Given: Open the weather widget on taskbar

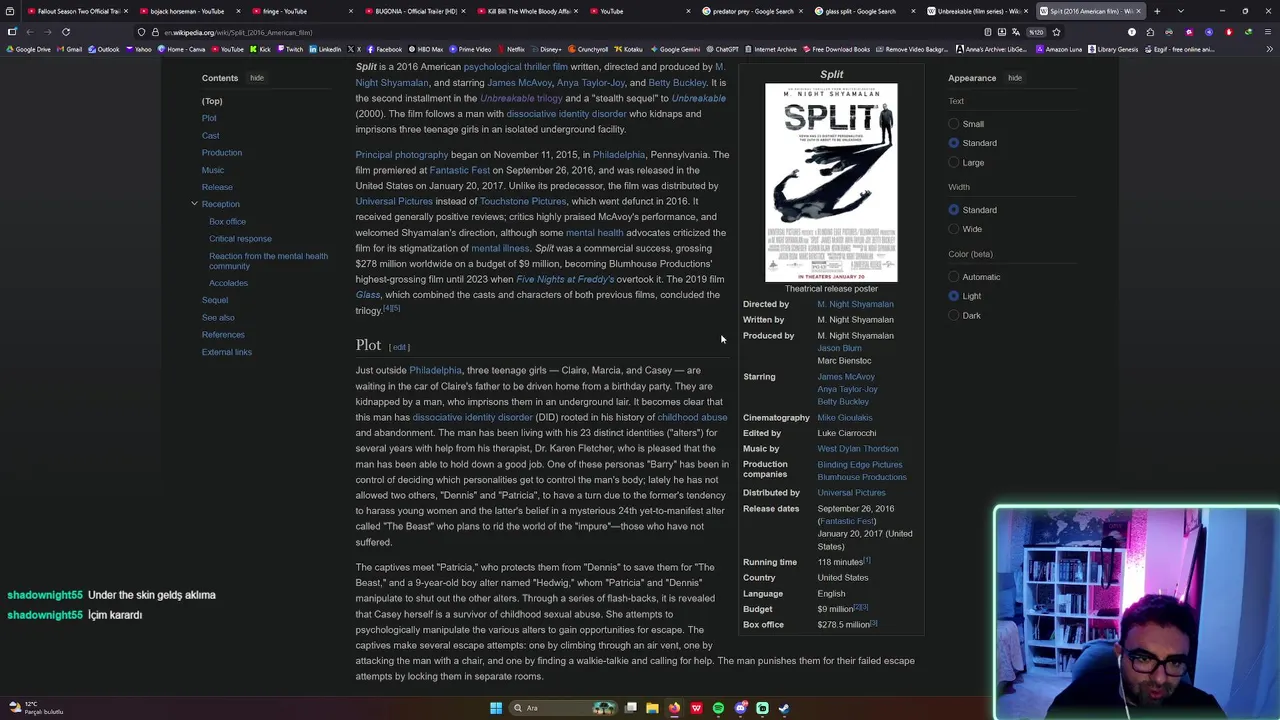Looking at the screenshot, I should click(x=35, y=708).
